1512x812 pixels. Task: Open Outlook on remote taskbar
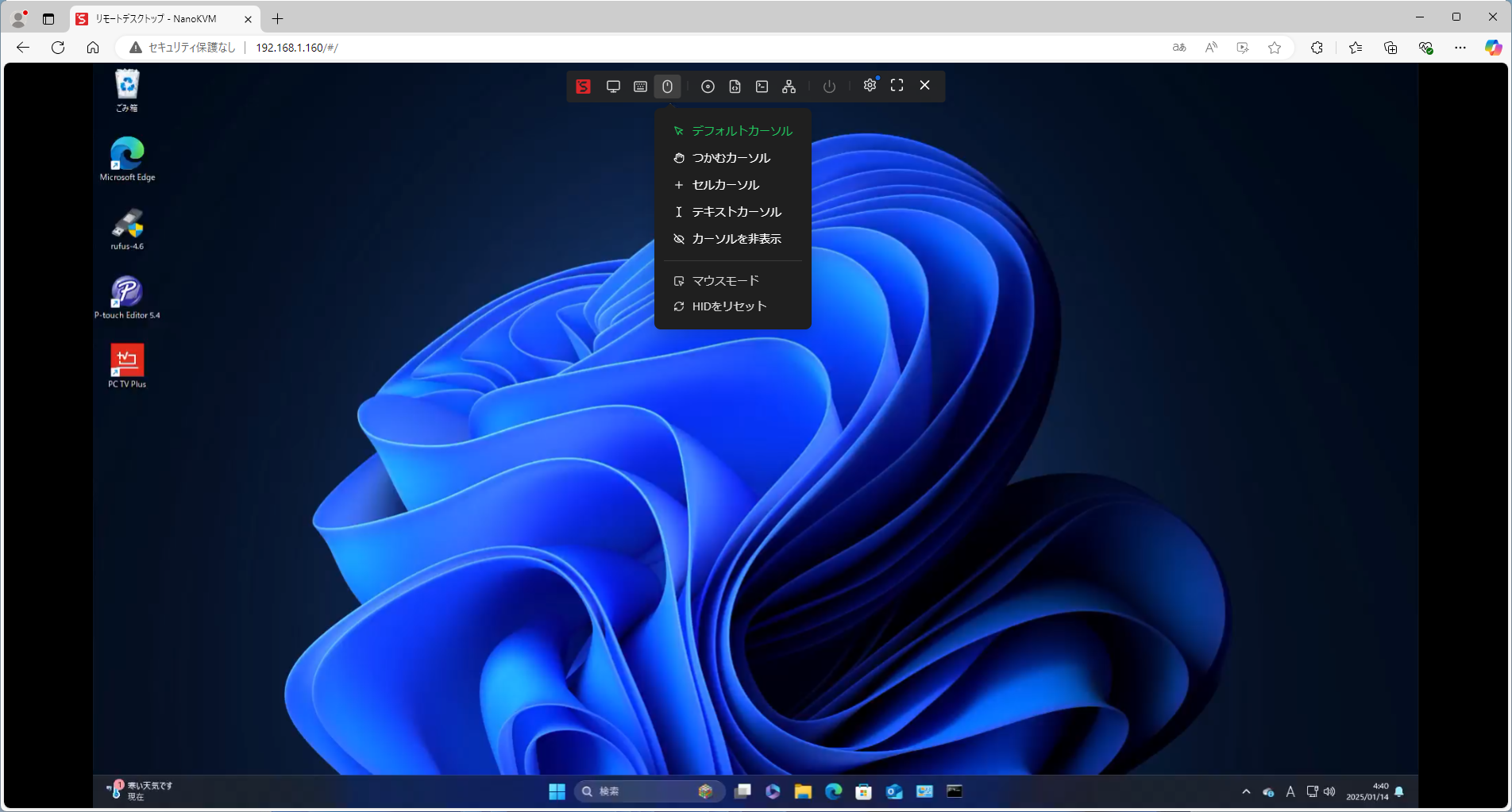pos(894,791)
